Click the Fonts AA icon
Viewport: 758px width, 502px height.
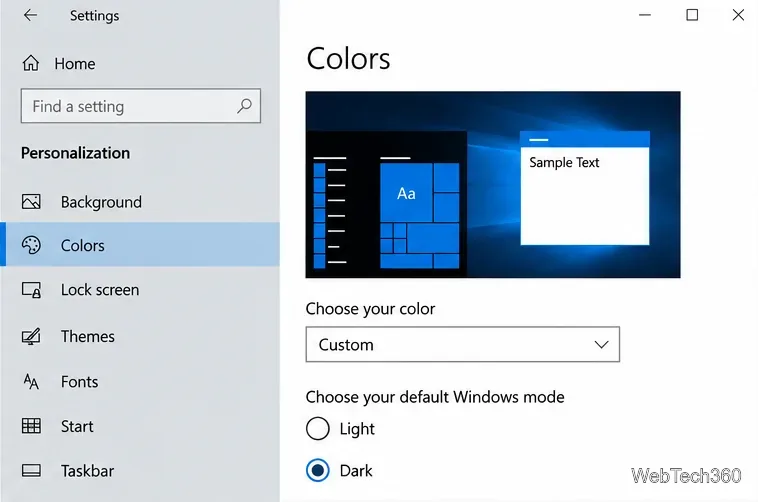31,382
